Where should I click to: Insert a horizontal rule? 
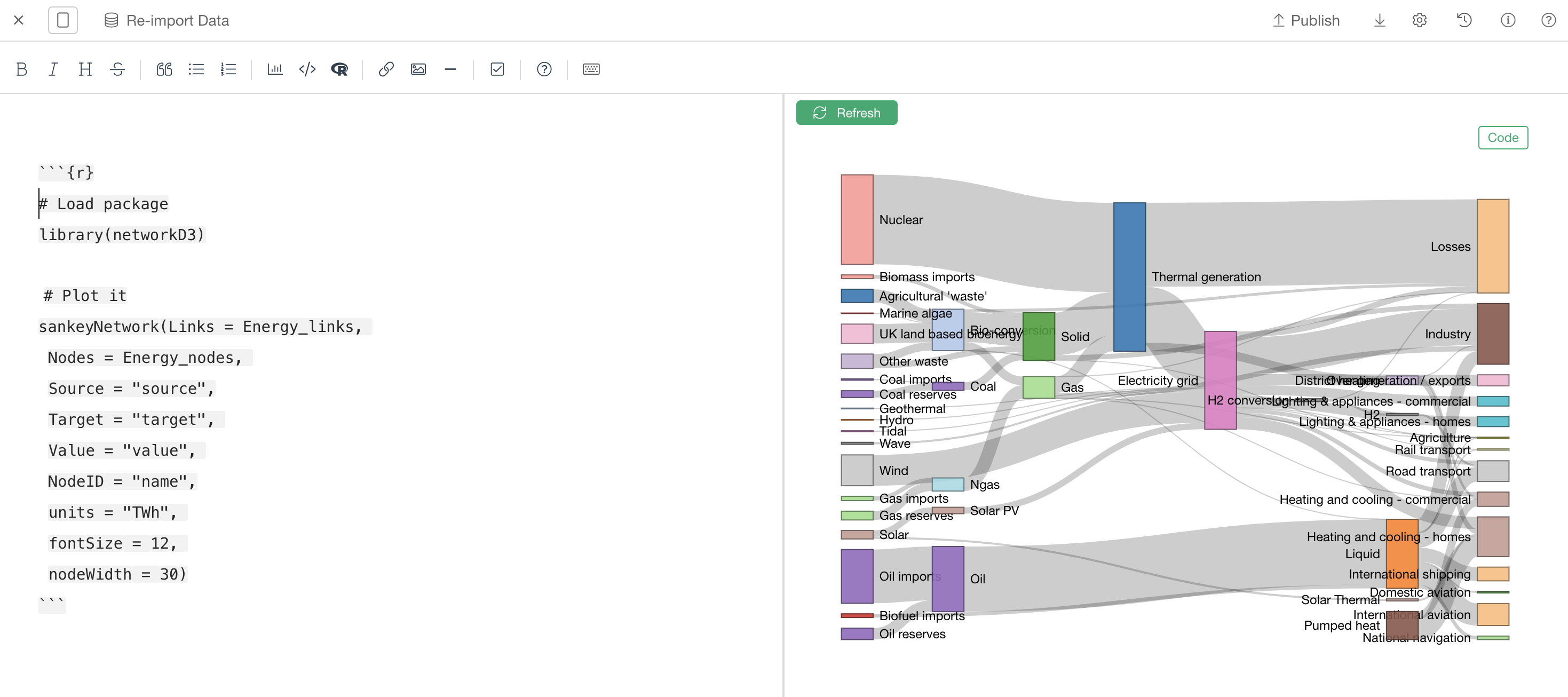click(x=450, y=69)
